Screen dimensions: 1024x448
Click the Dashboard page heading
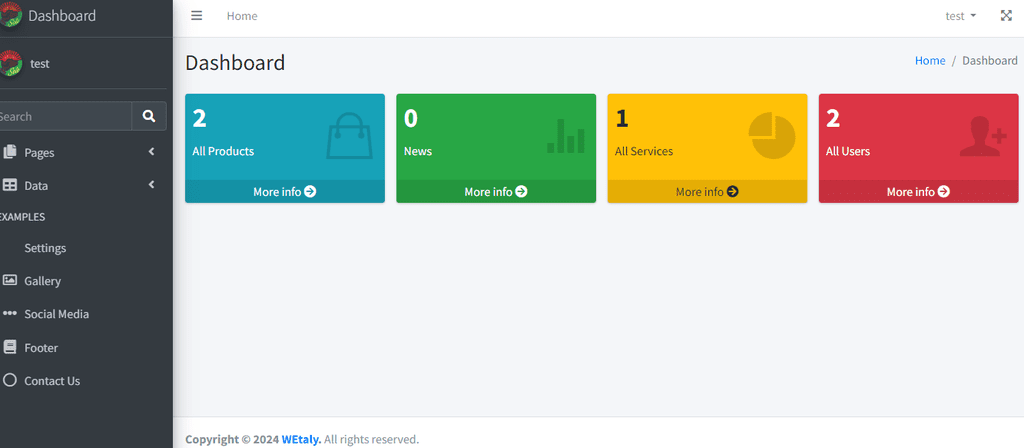click(x=235, y=63)
